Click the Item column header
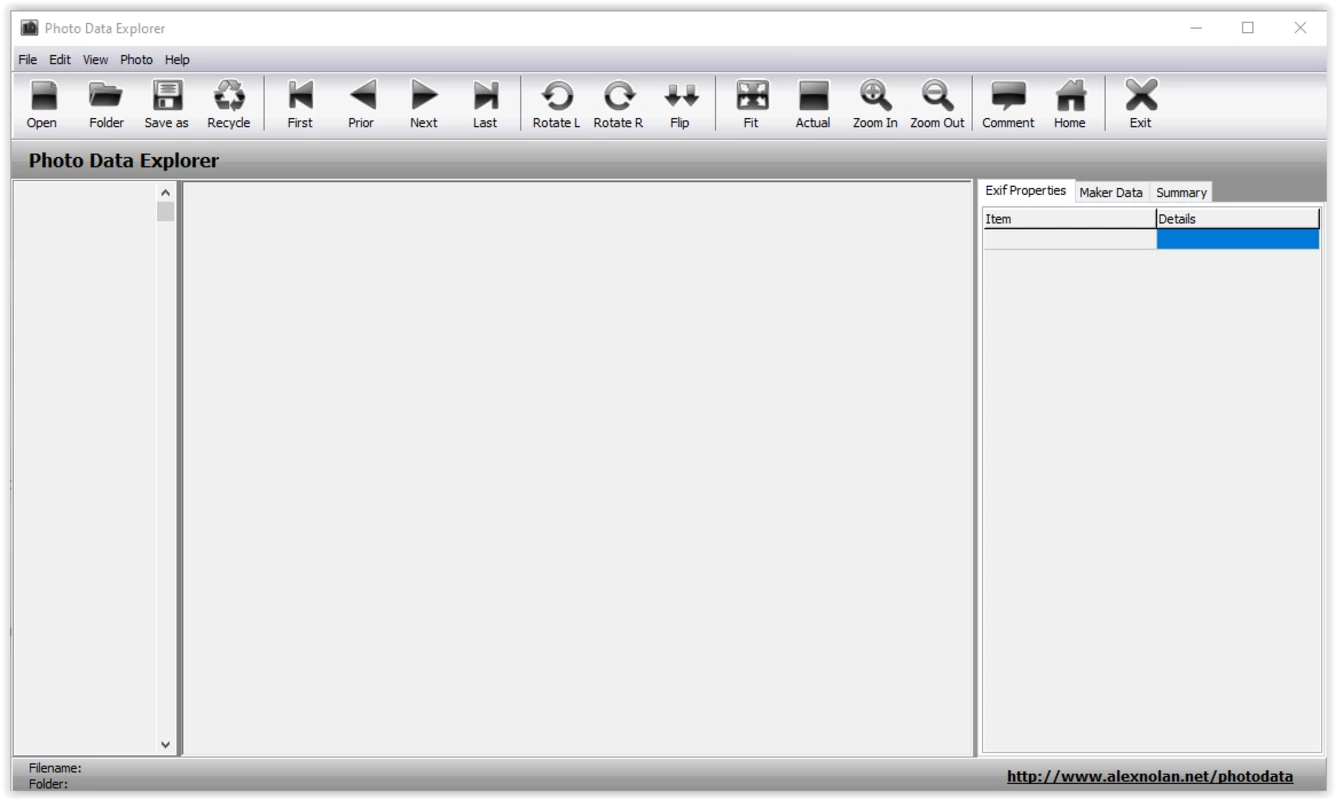 [1069, 219]
